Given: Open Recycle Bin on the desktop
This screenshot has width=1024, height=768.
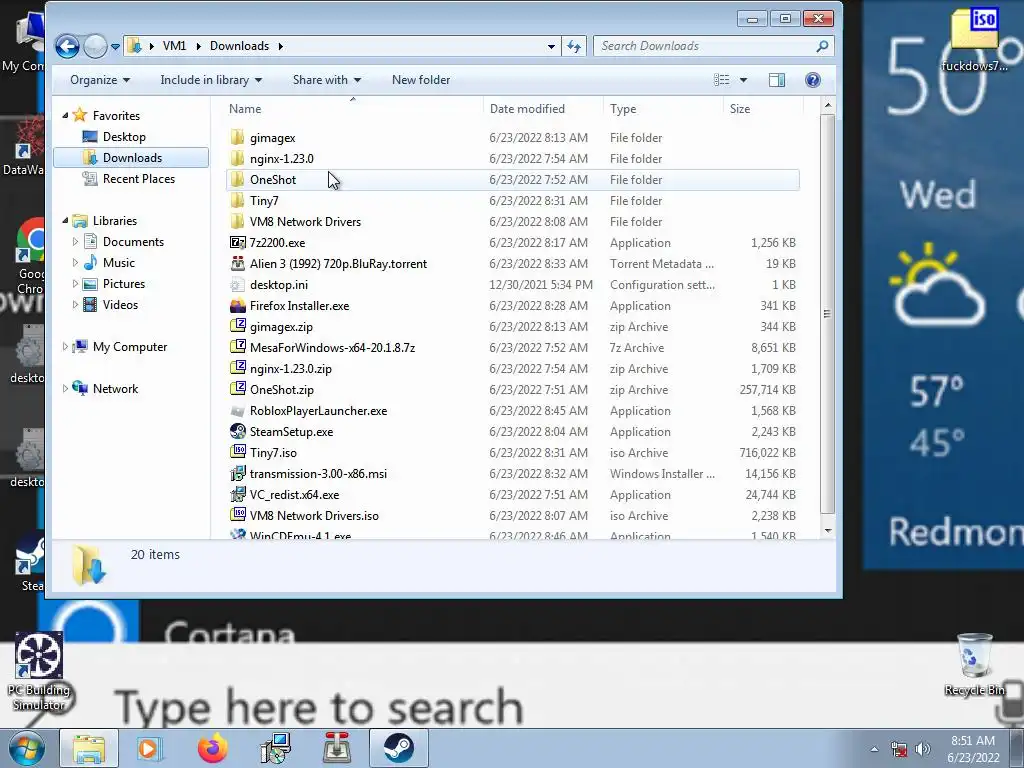Looking at the screenshot, I should 974,665.
